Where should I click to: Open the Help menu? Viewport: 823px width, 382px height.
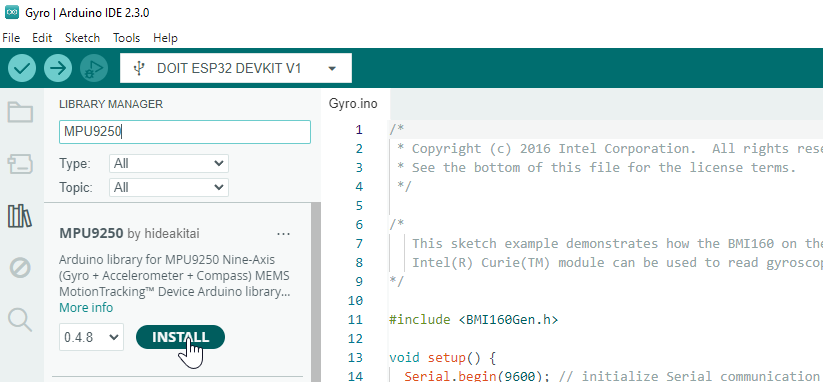point(165,38)
